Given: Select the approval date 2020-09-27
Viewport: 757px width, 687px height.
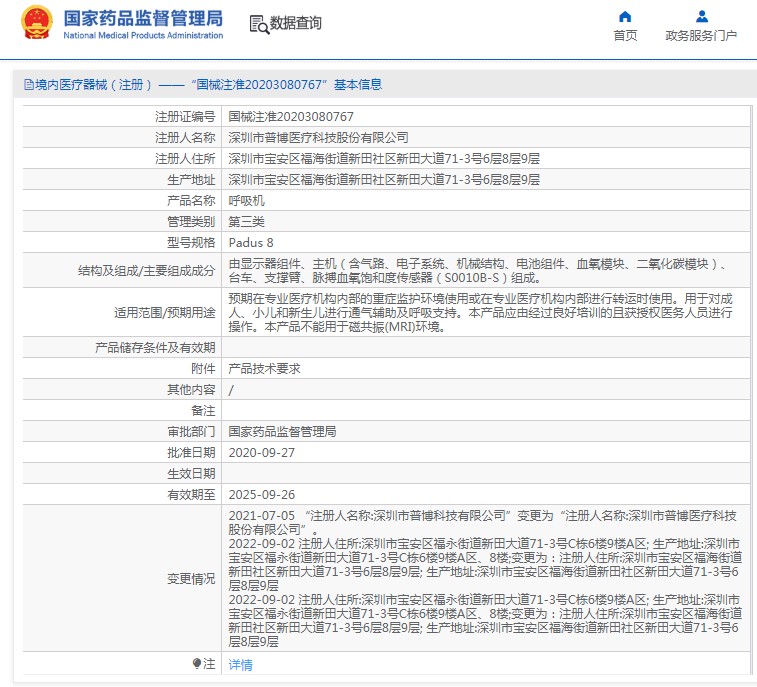Looking at the screenshot, I should pos(262,452).
